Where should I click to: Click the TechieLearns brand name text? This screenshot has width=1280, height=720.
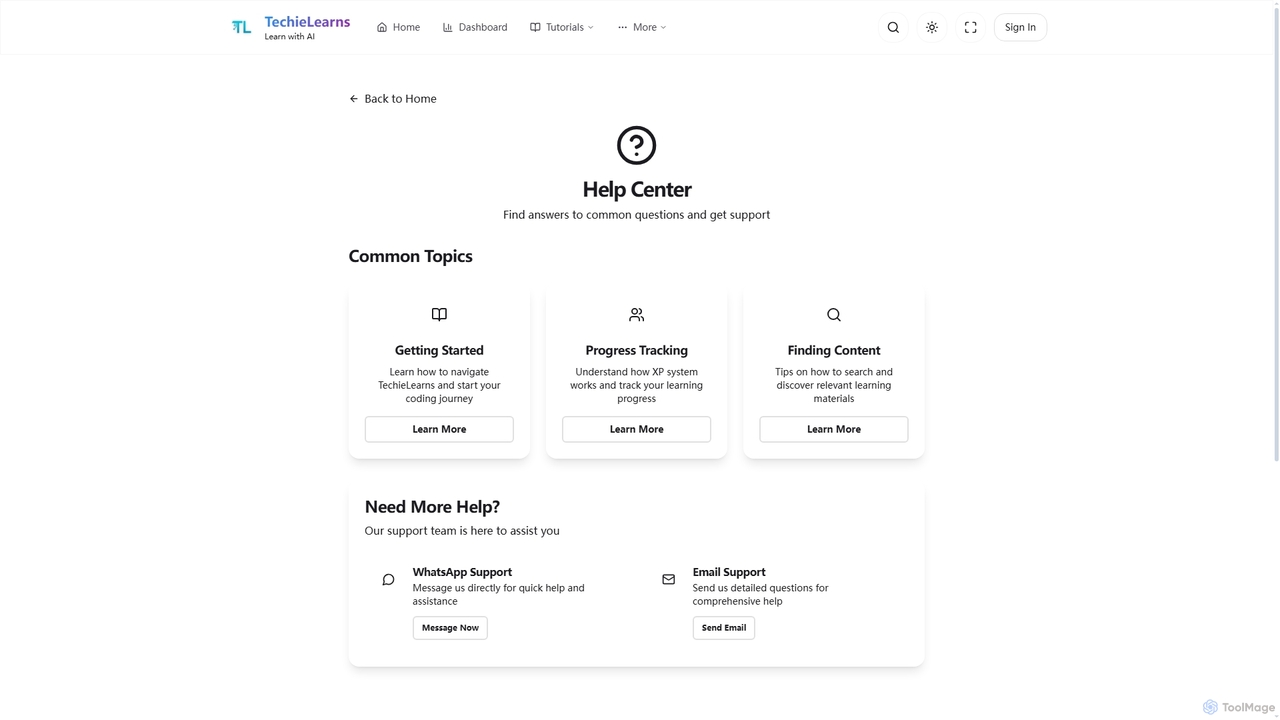(307, 21)
